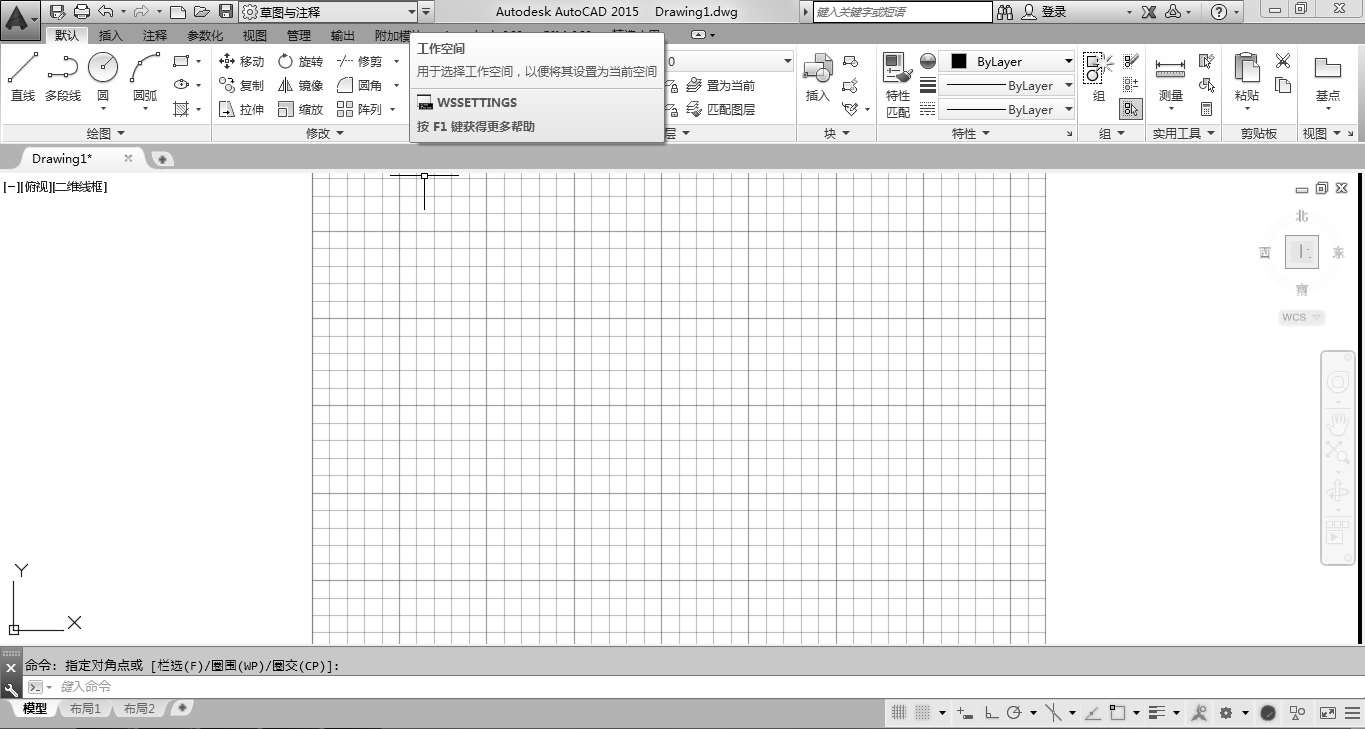
Task: Switch to the 注释 ribbon tab
Action: (155, 35)
